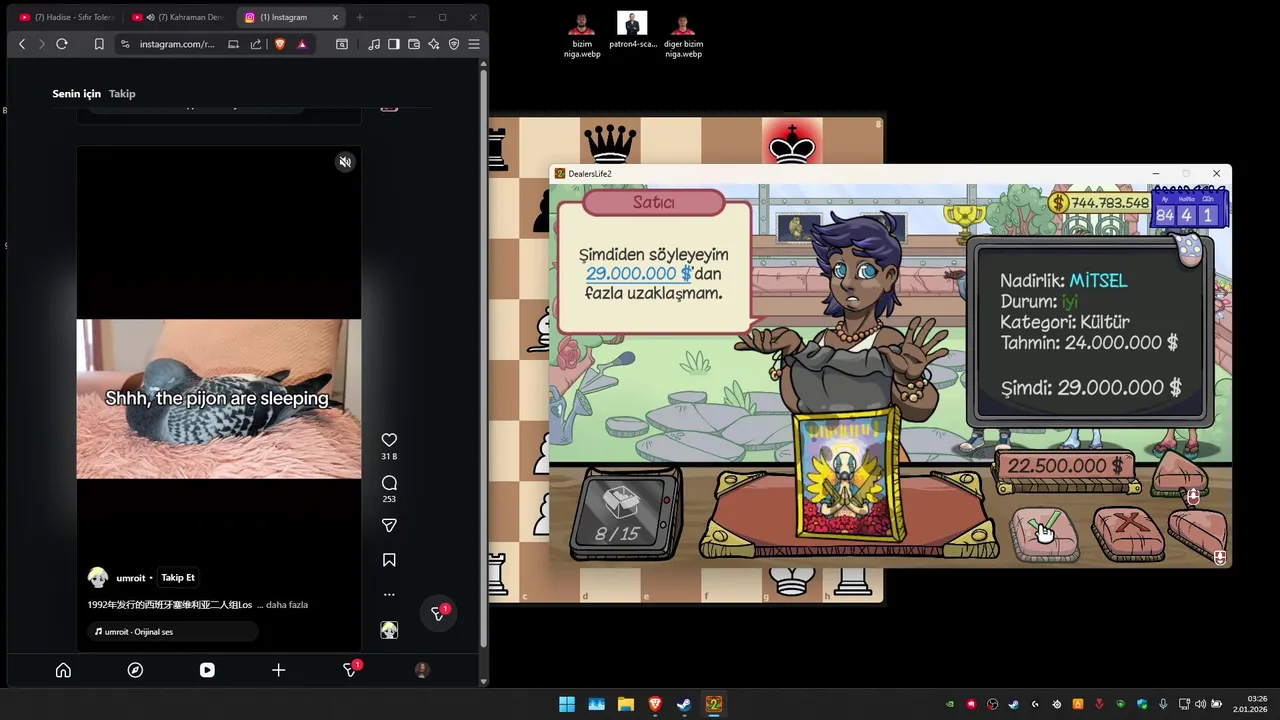
Task: Select the 'patron4-sca...' desktop file
Action: 633,30
